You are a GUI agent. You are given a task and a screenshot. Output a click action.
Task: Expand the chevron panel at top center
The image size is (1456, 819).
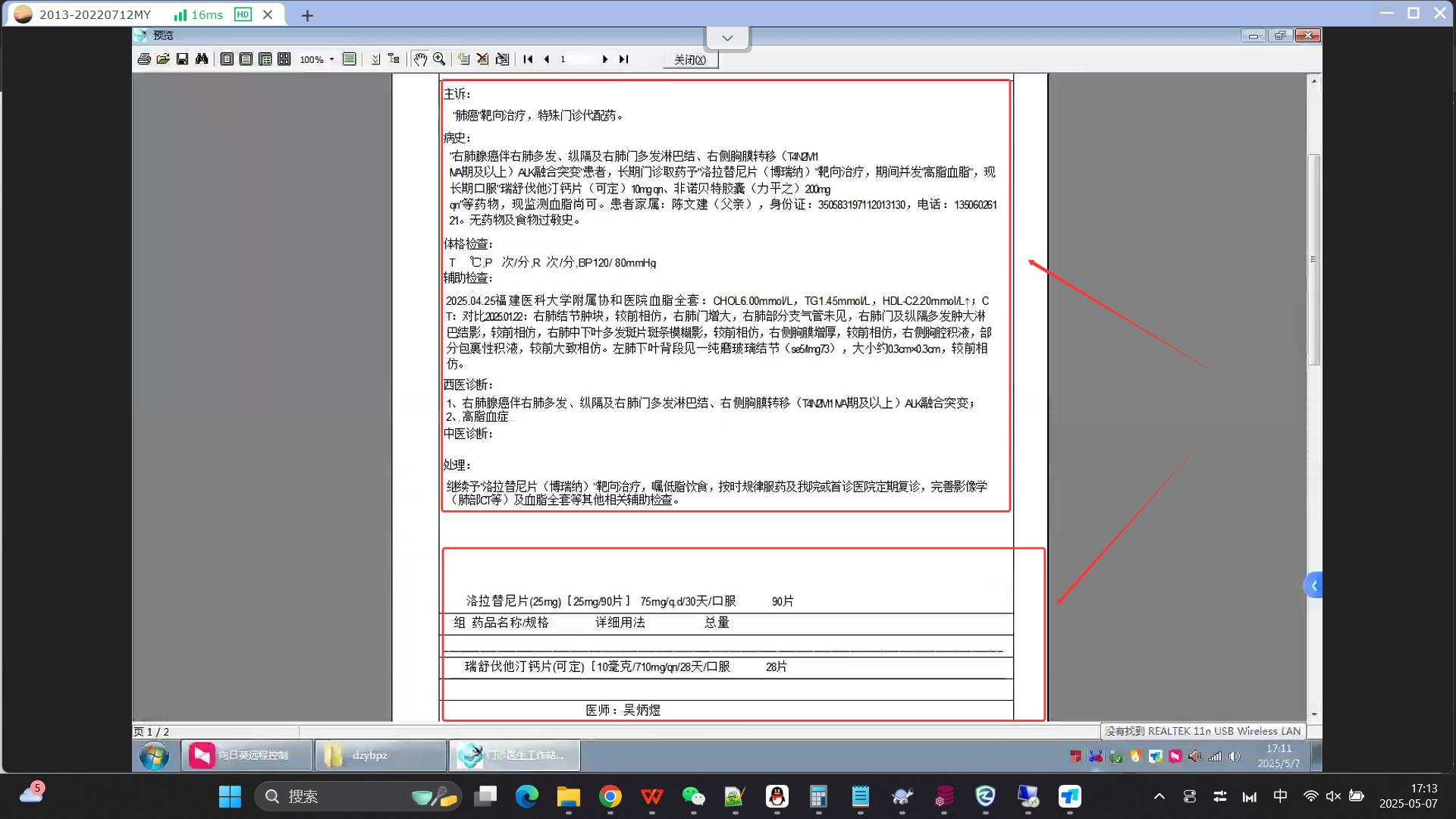click(x=727, y=38)
